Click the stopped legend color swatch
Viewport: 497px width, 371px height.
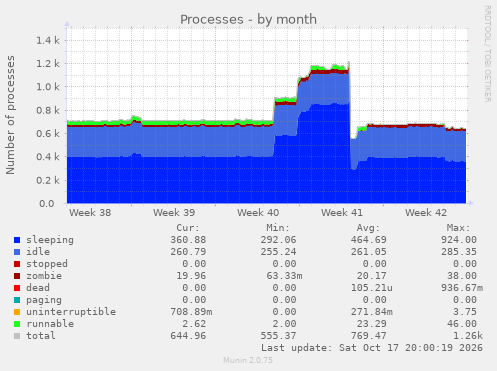(17, 264)
